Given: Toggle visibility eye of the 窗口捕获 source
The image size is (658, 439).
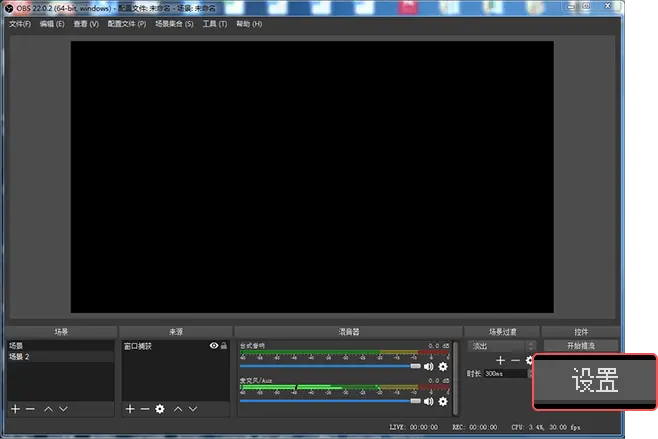Looking at the screenshot, I should (214, 345).
